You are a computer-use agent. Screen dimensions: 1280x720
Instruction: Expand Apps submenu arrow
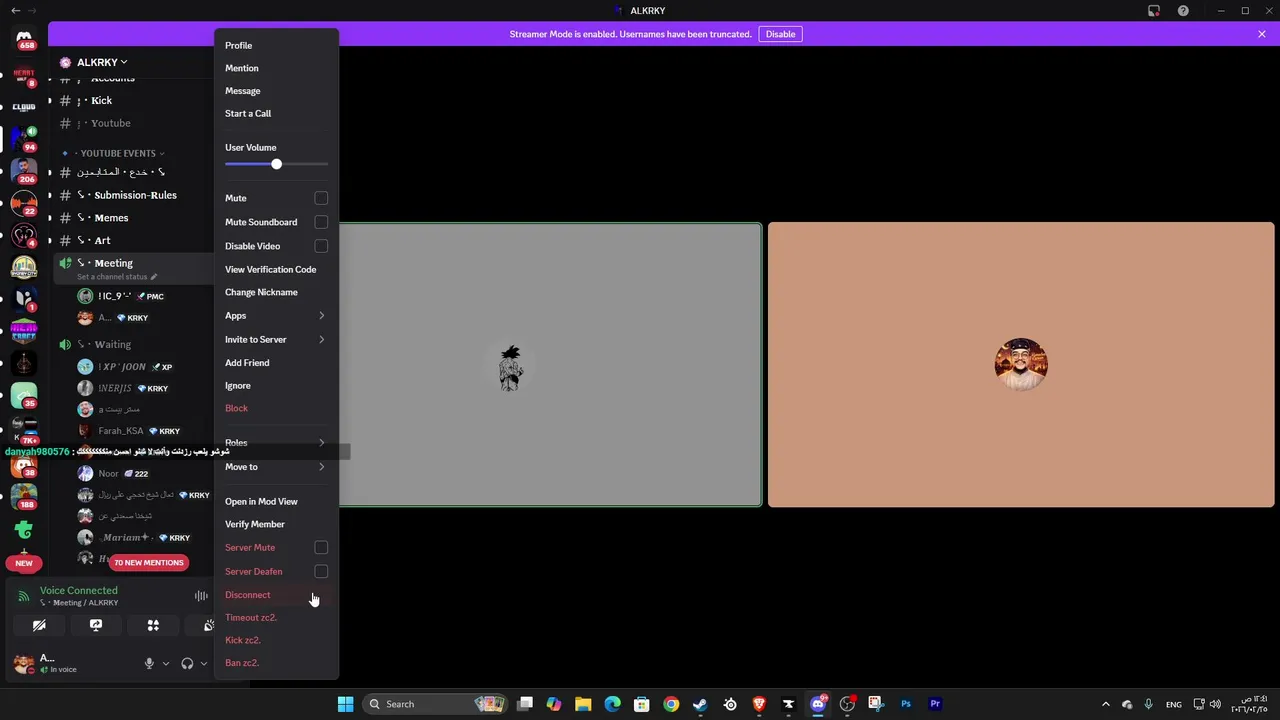[321, 316]
